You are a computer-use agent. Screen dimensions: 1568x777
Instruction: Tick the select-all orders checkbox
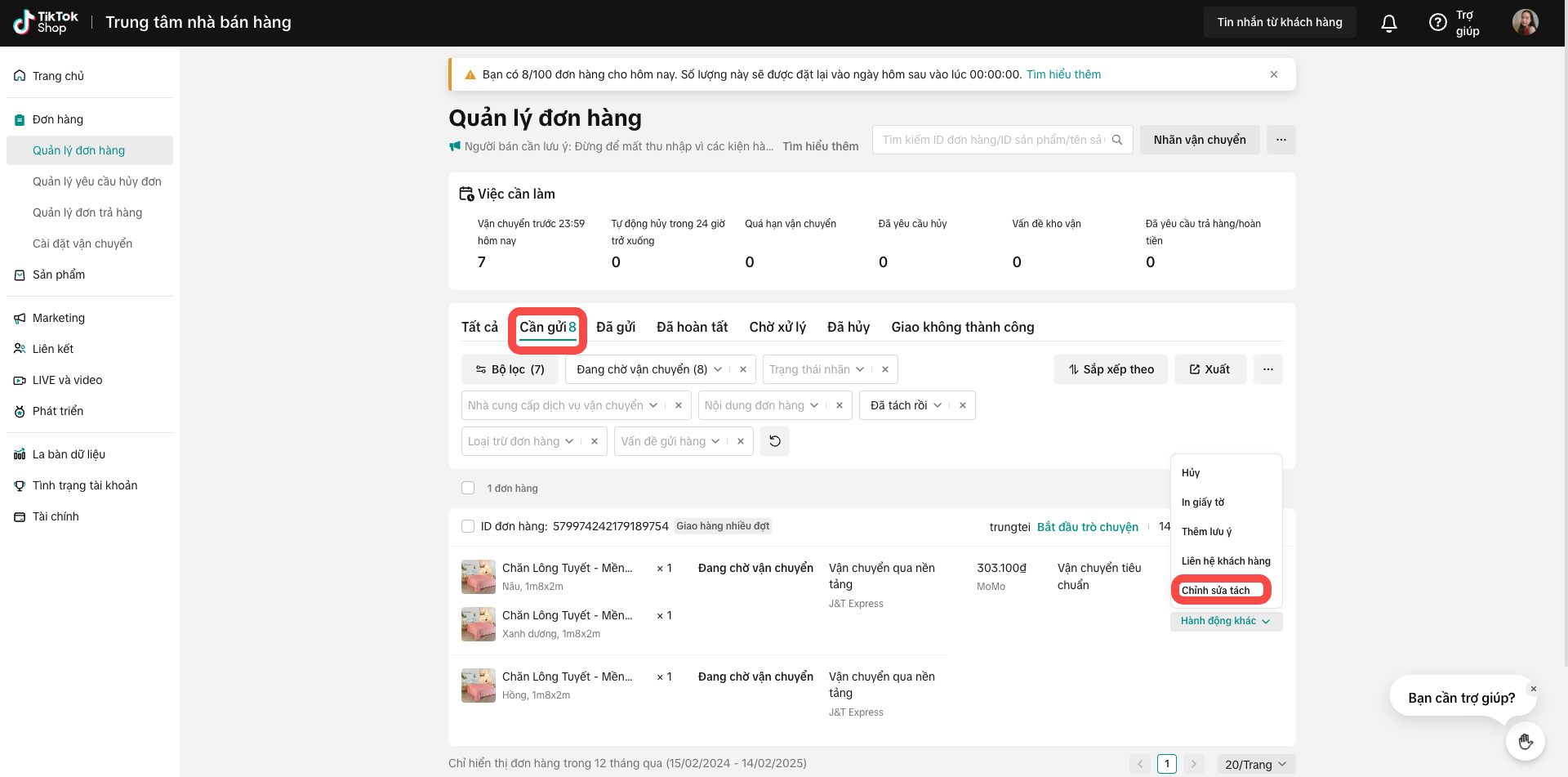(x=468, y=488)
